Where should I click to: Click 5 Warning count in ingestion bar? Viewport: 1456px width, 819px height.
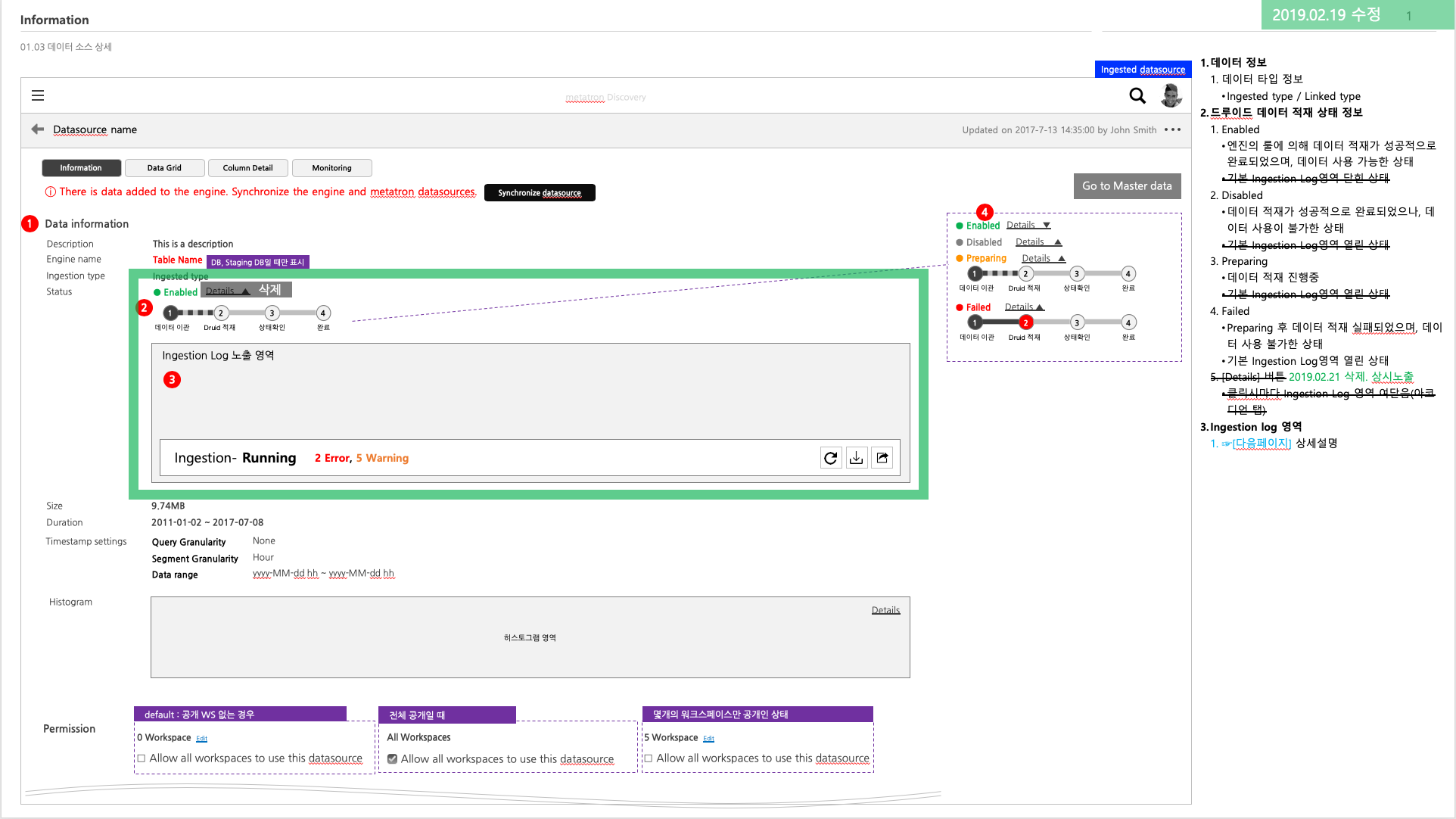point(382,458)
